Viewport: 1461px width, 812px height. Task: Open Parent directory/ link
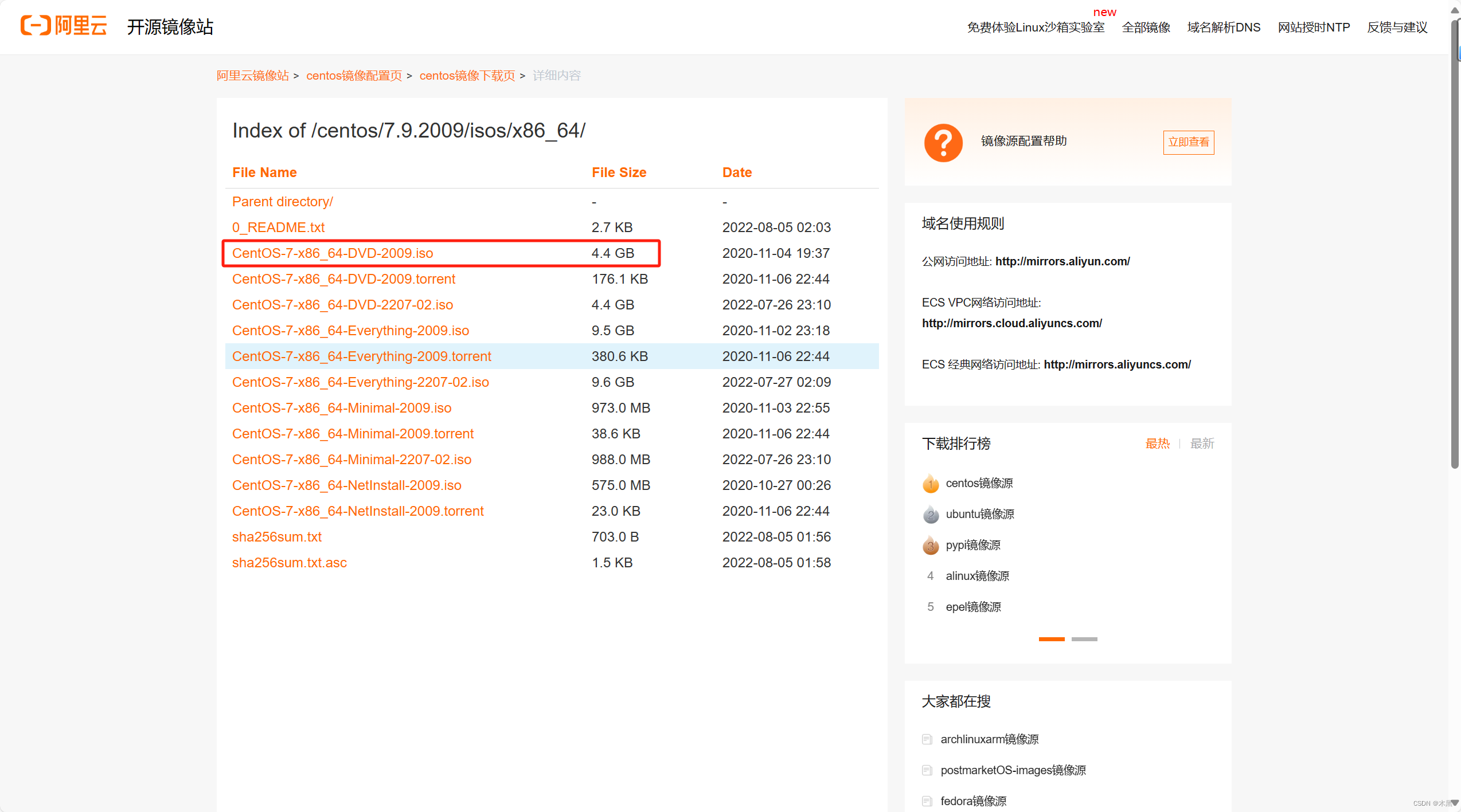282,202
